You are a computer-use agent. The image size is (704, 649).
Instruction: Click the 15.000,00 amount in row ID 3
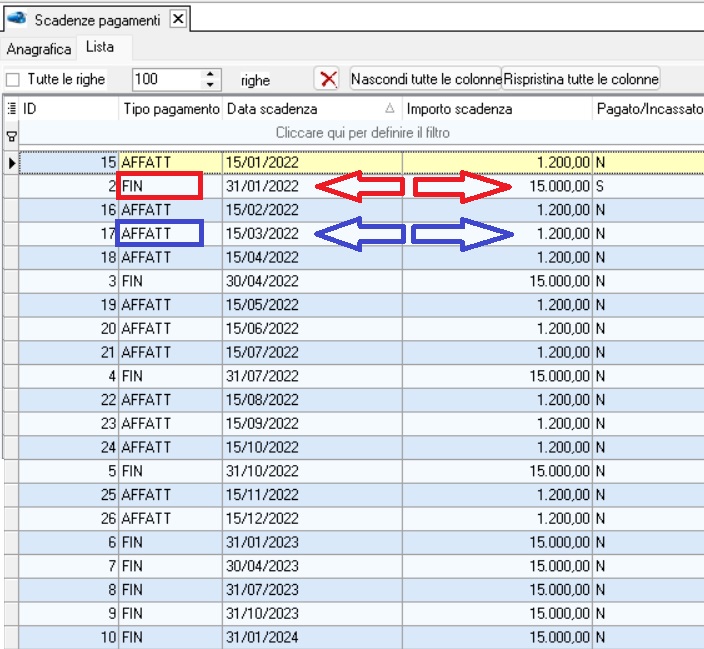pos(497,281)
